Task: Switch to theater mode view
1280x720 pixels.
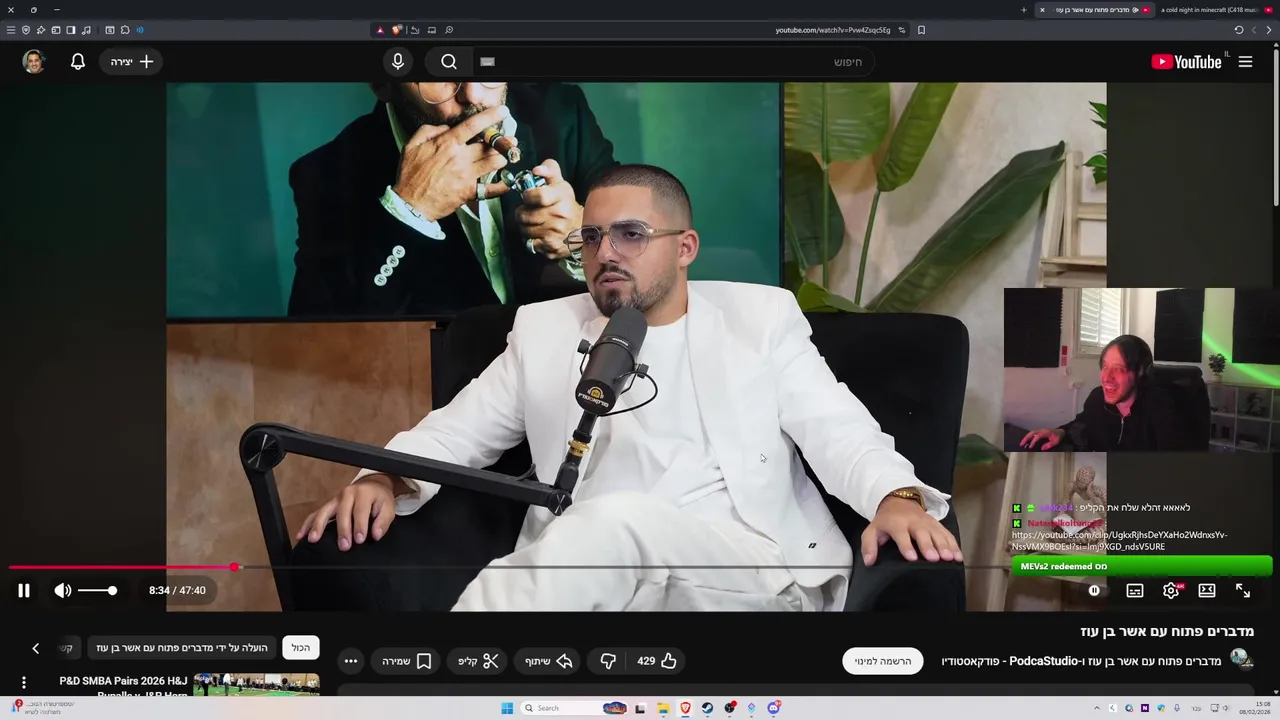Action: pyautogui.click(x=1207, y=591)
